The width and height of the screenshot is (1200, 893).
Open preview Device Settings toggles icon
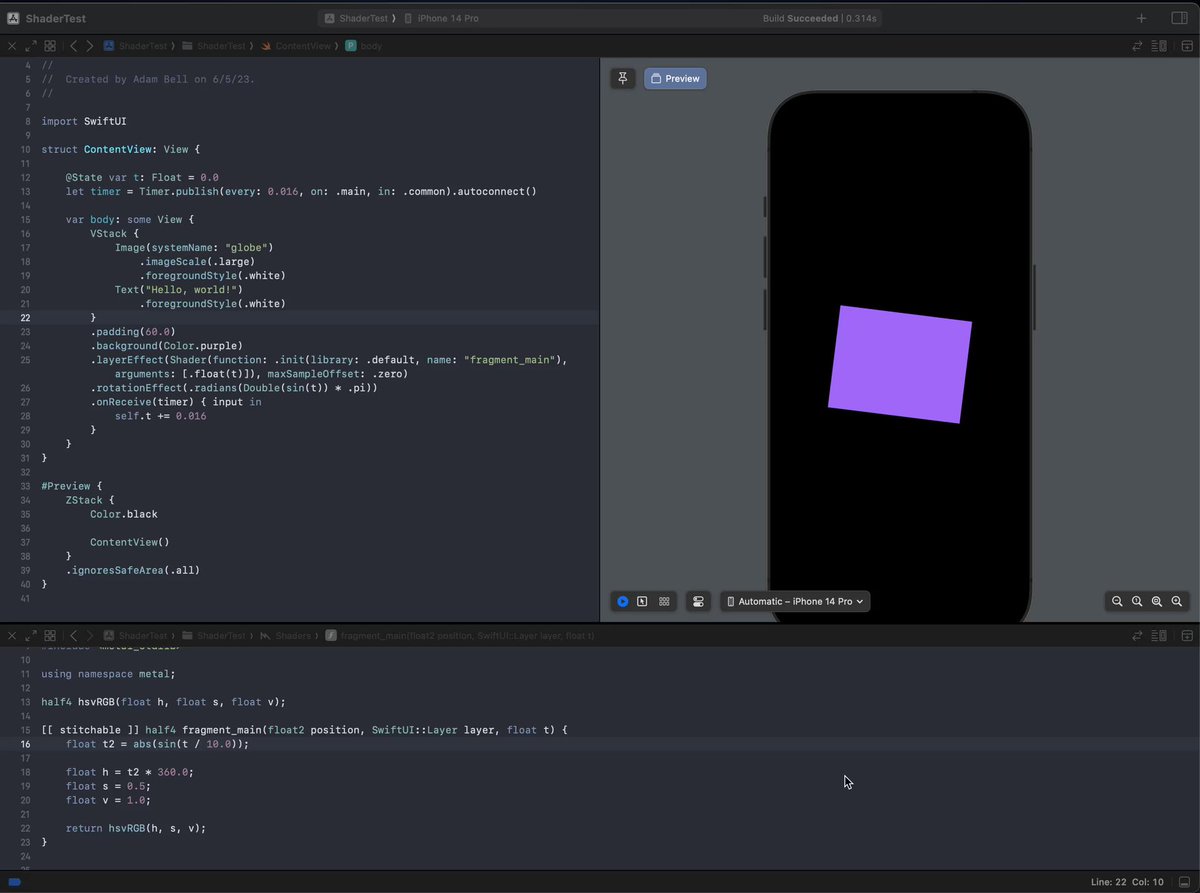tap(698, 601)
